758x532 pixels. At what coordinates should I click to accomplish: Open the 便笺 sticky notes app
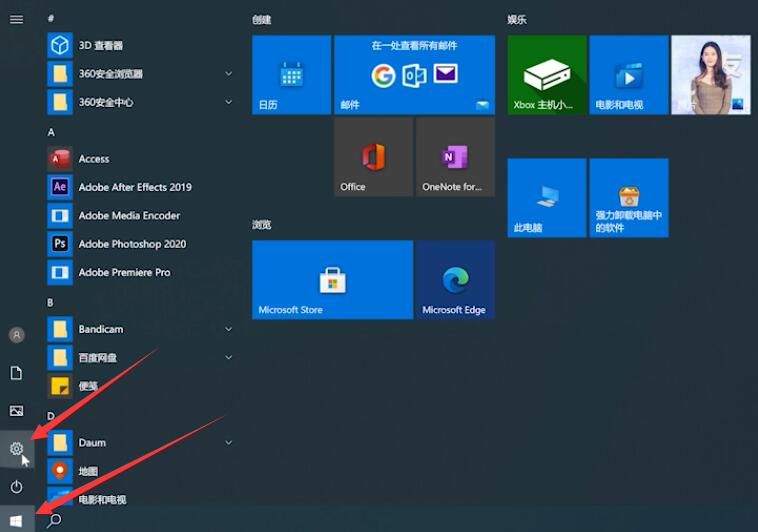140,386
